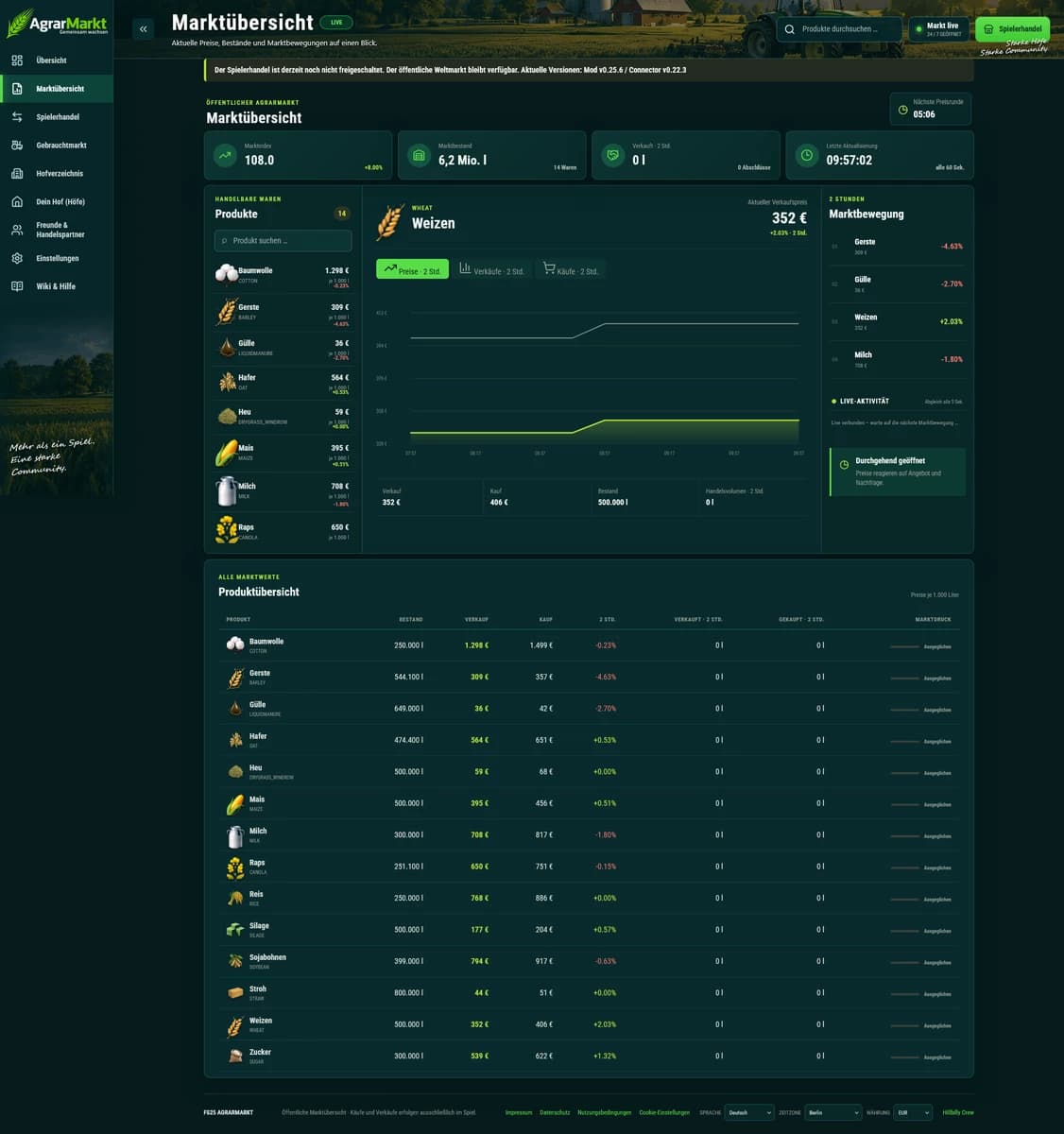
Task: Click the Hillbilly Crew footer link
Action: 958,1112
